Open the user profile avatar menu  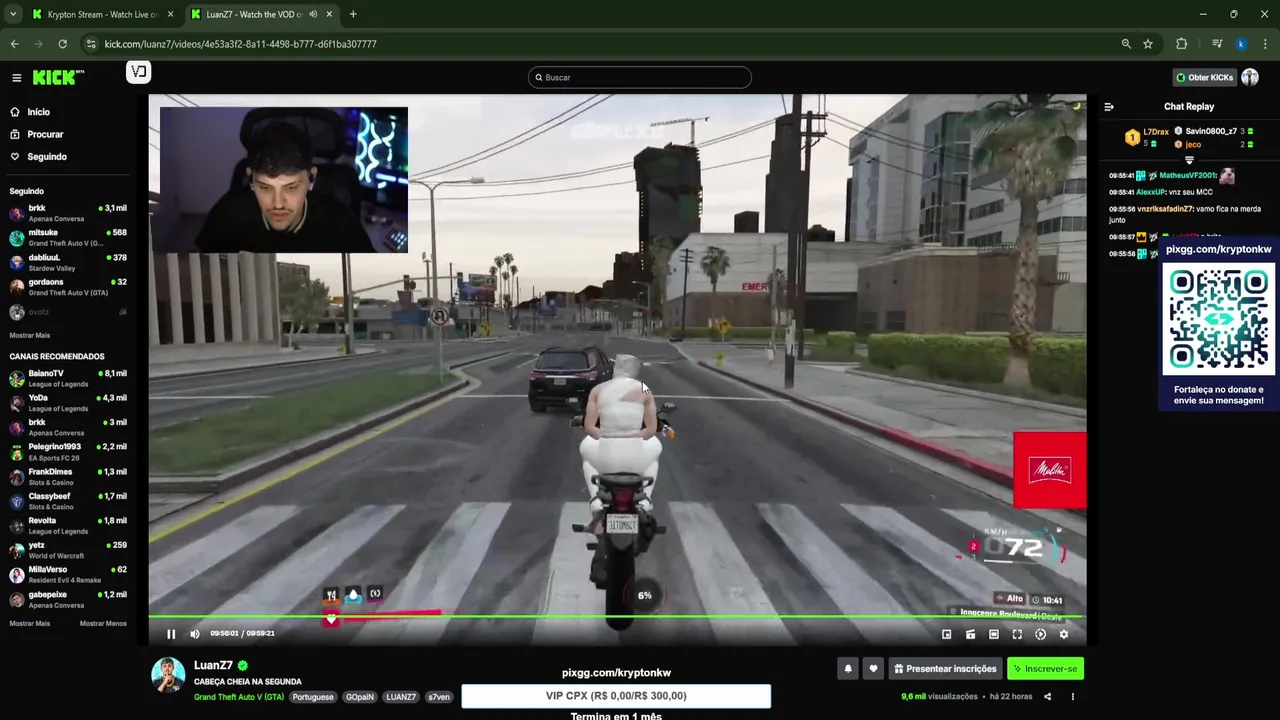tap(1250, 77)
